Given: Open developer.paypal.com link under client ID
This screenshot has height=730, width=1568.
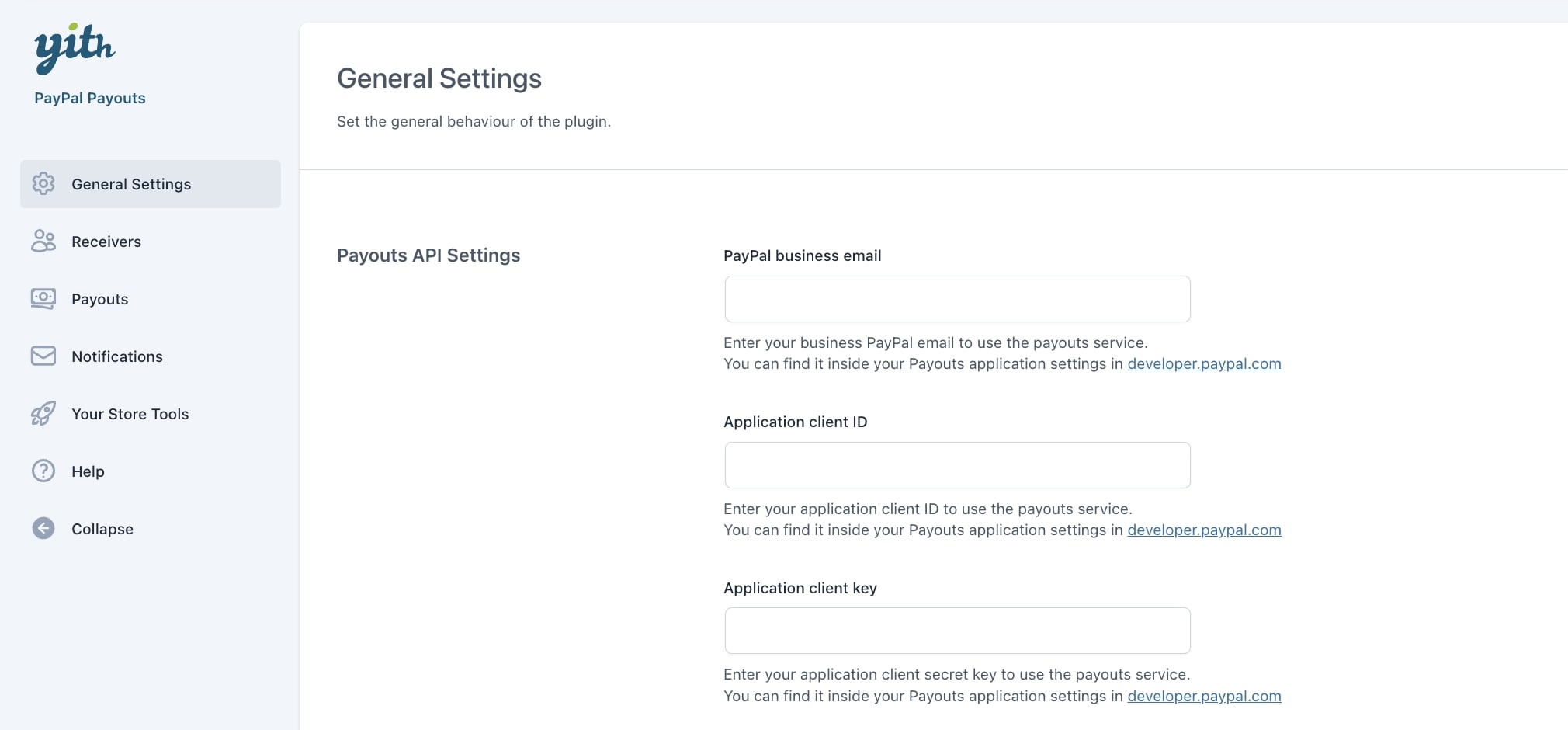Looking at the screenshot, I should [1204, 530].
